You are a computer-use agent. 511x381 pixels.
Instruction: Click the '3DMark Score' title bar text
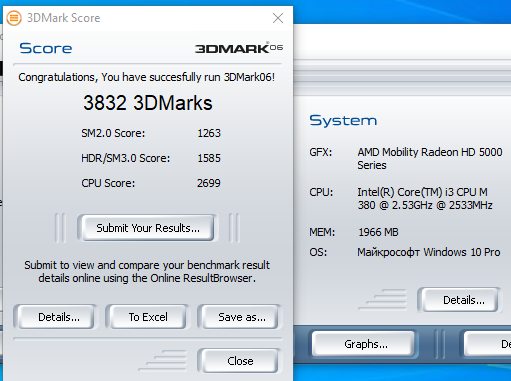point(63,18)
